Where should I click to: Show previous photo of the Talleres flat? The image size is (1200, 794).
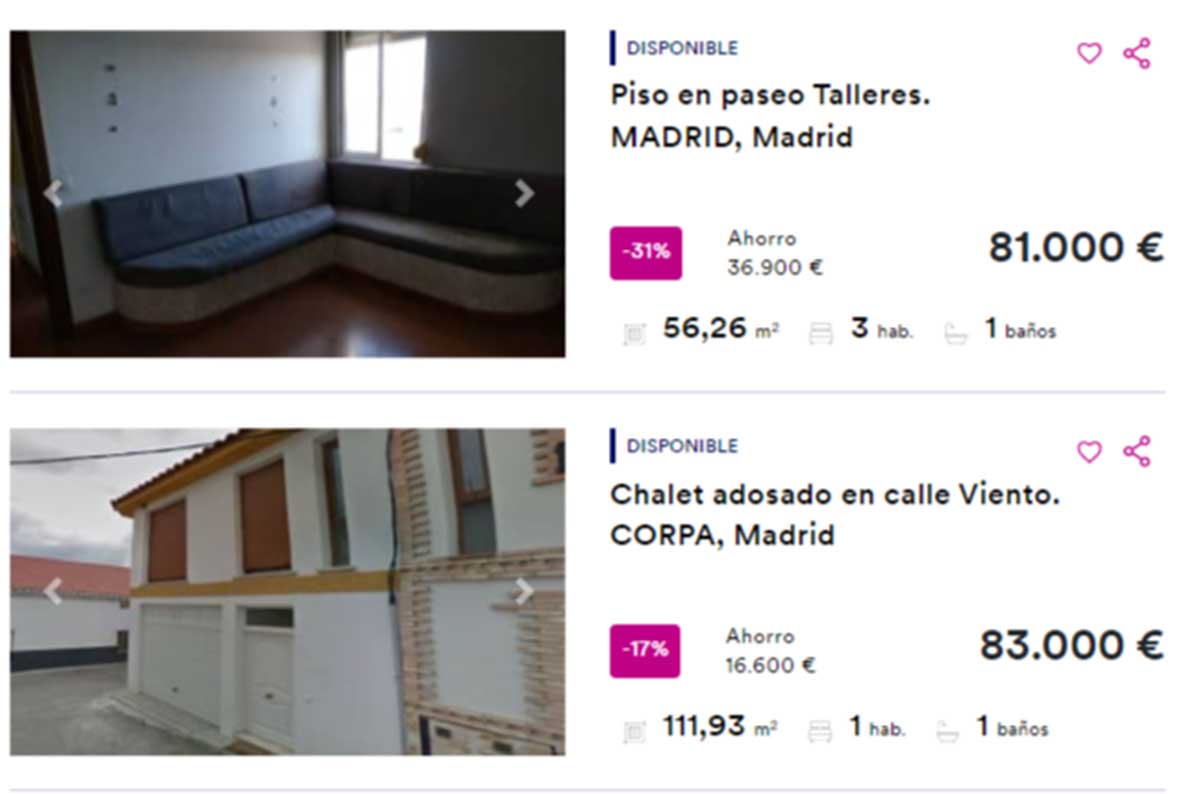click(52, 194)
